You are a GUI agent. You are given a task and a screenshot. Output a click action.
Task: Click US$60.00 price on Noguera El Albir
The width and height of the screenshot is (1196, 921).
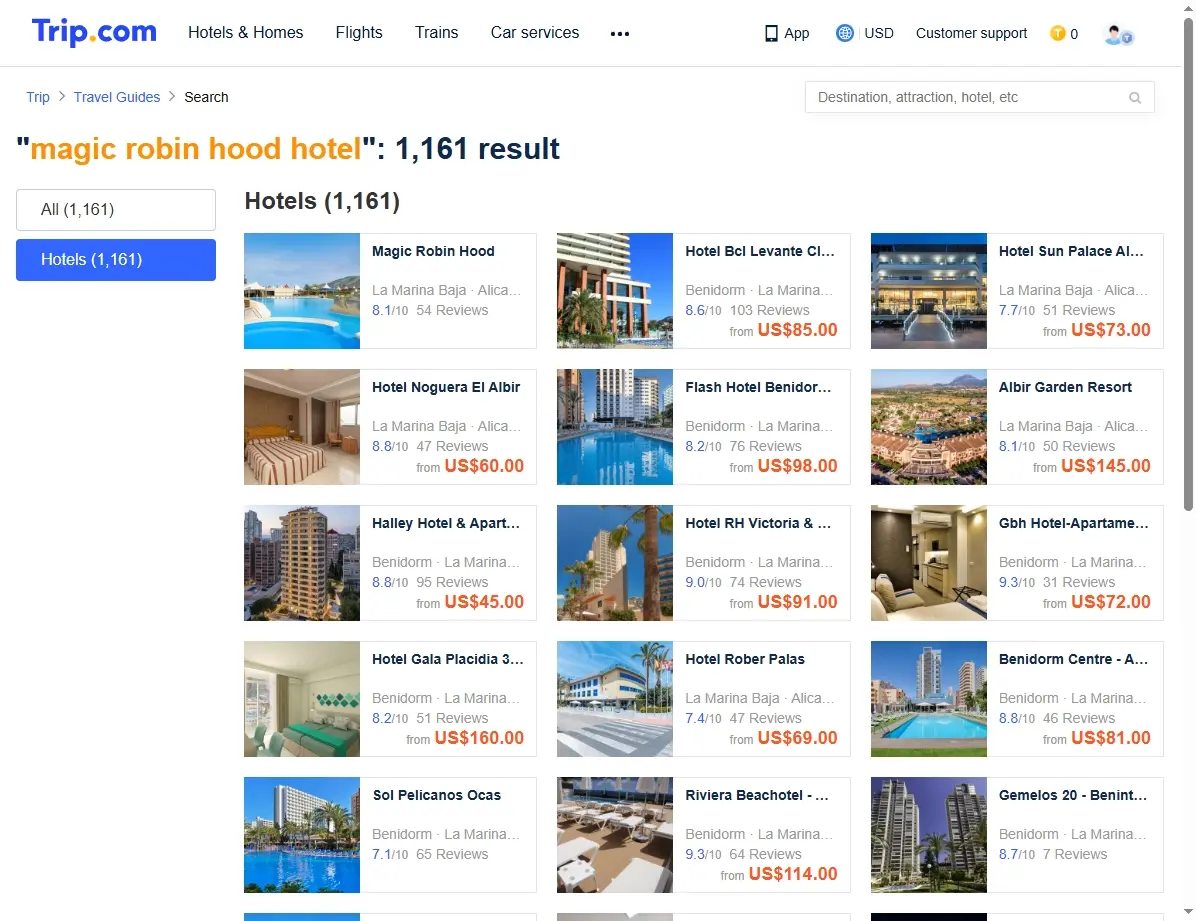pyautogui.click(x=484, y=465)
